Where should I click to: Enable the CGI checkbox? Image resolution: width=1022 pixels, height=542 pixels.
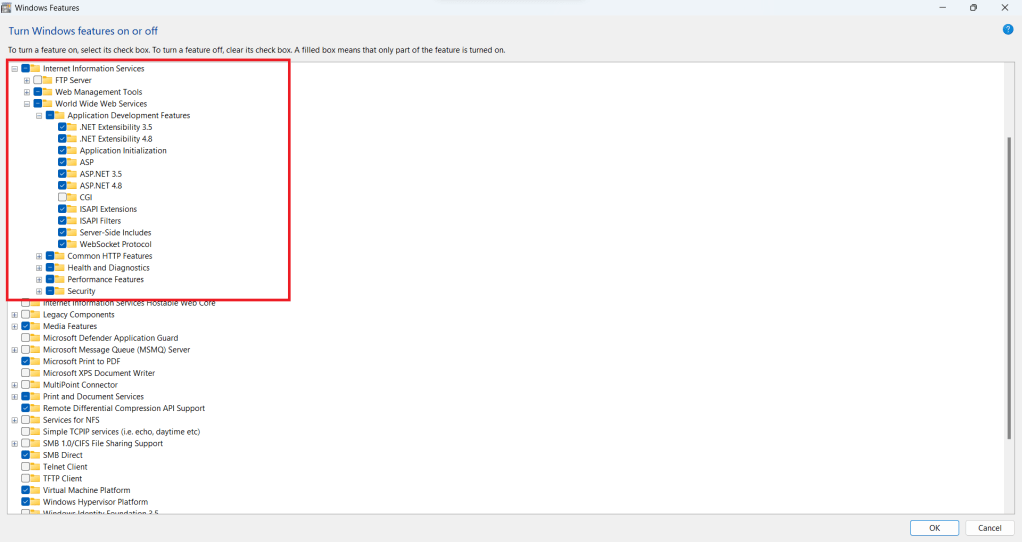63,197
